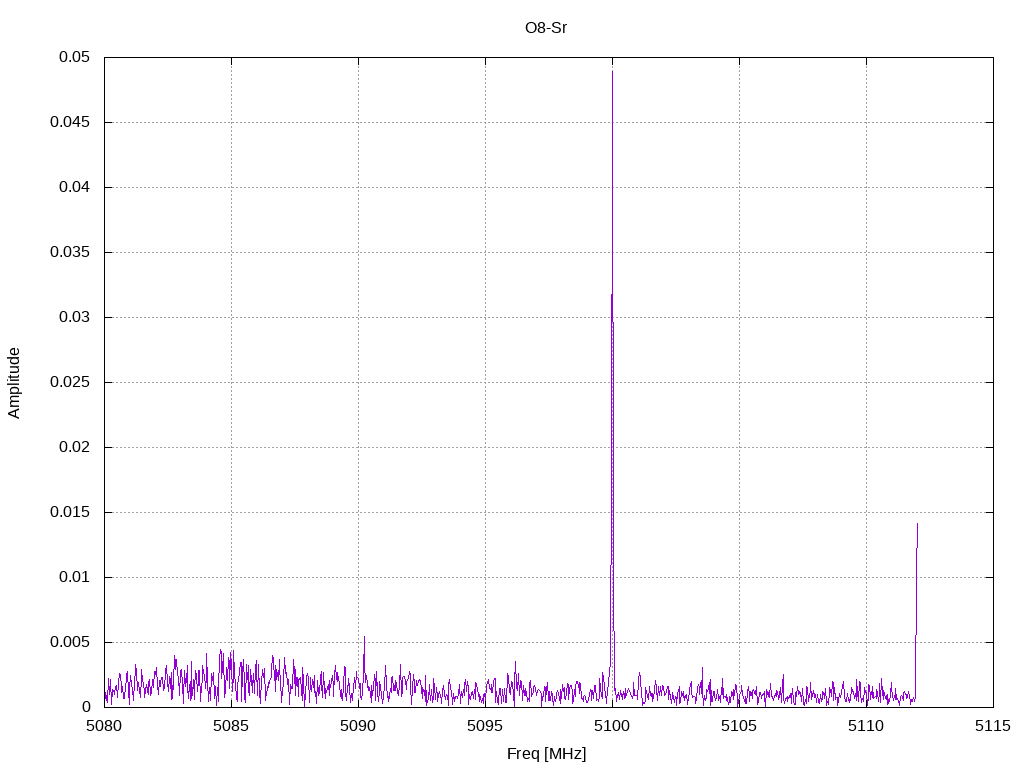Click the x-axis value 5090
This screenshot has width=1024, height=768.
click(x=359, y=726)
